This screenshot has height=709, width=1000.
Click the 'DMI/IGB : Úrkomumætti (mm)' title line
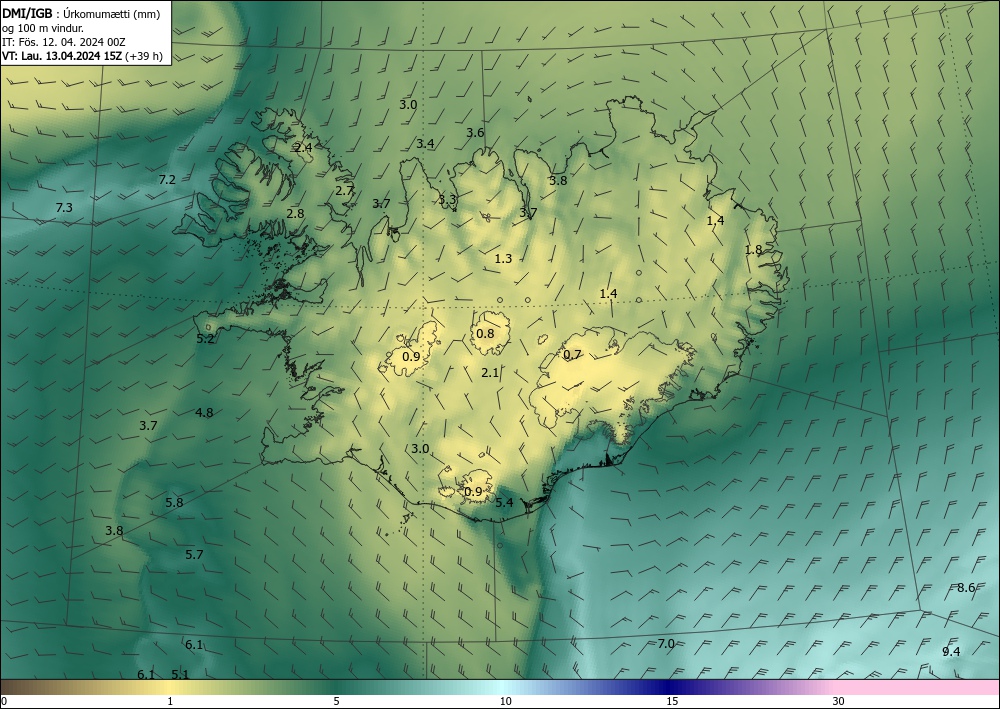point(82,14)
